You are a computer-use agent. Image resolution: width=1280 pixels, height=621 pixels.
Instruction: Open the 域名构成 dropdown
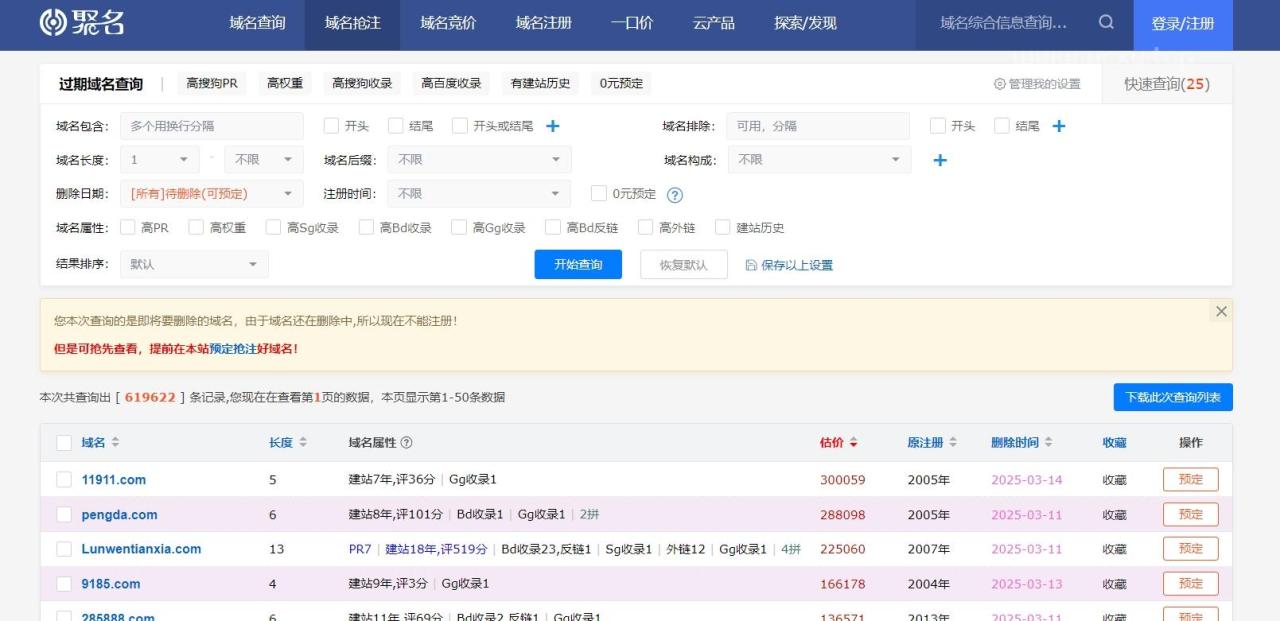pyautogui.click(x=819, y=160)
